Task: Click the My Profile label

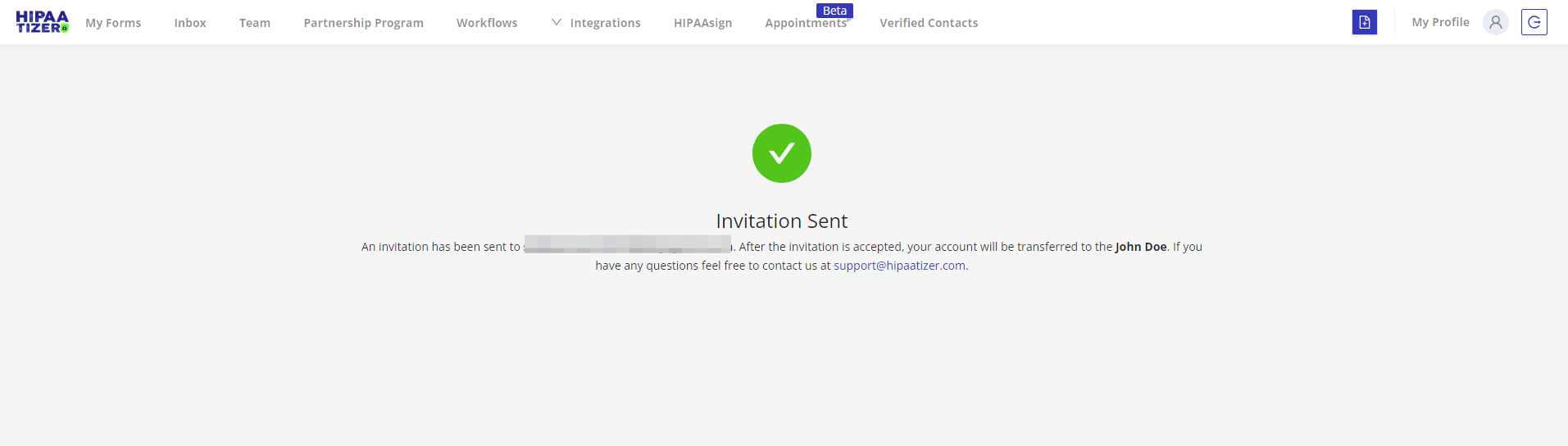Action: click(x=1440, y=22)
